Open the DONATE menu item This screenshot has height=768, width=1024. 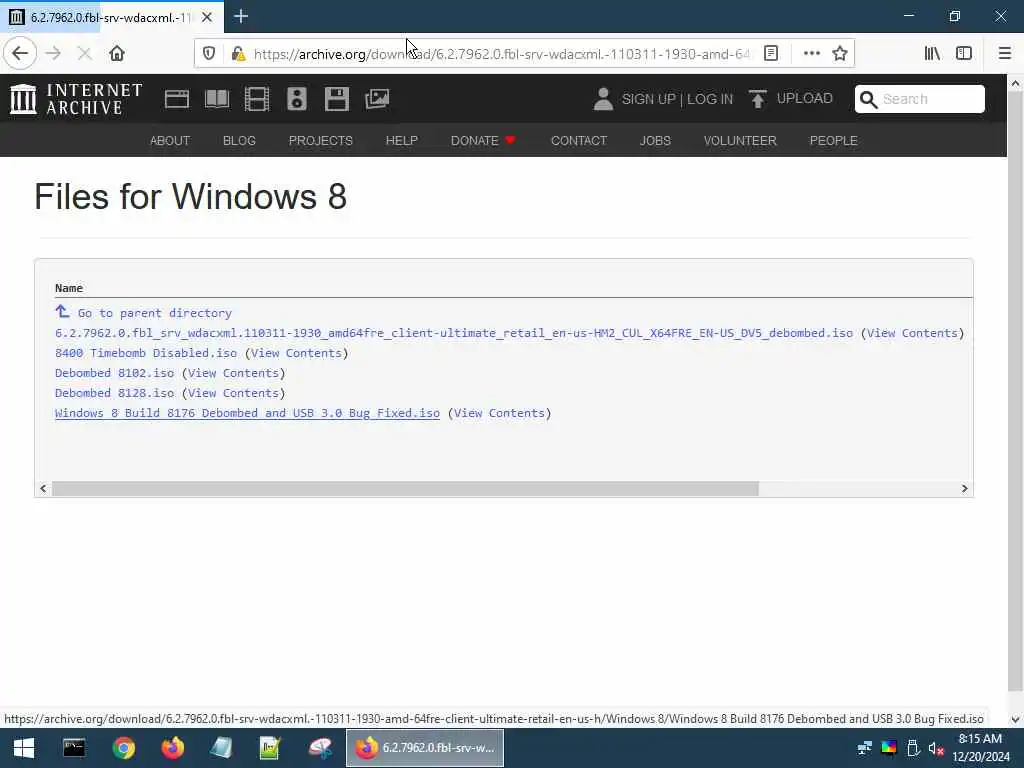483,140
